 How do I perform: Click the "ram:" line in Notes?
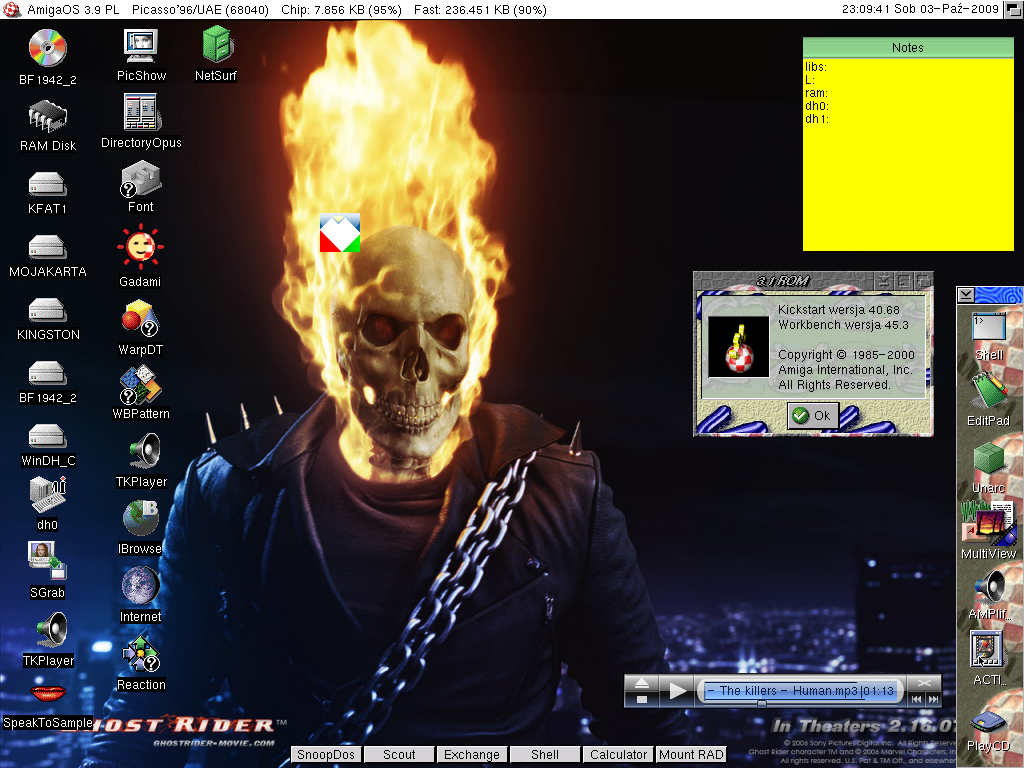click(816, 93)
